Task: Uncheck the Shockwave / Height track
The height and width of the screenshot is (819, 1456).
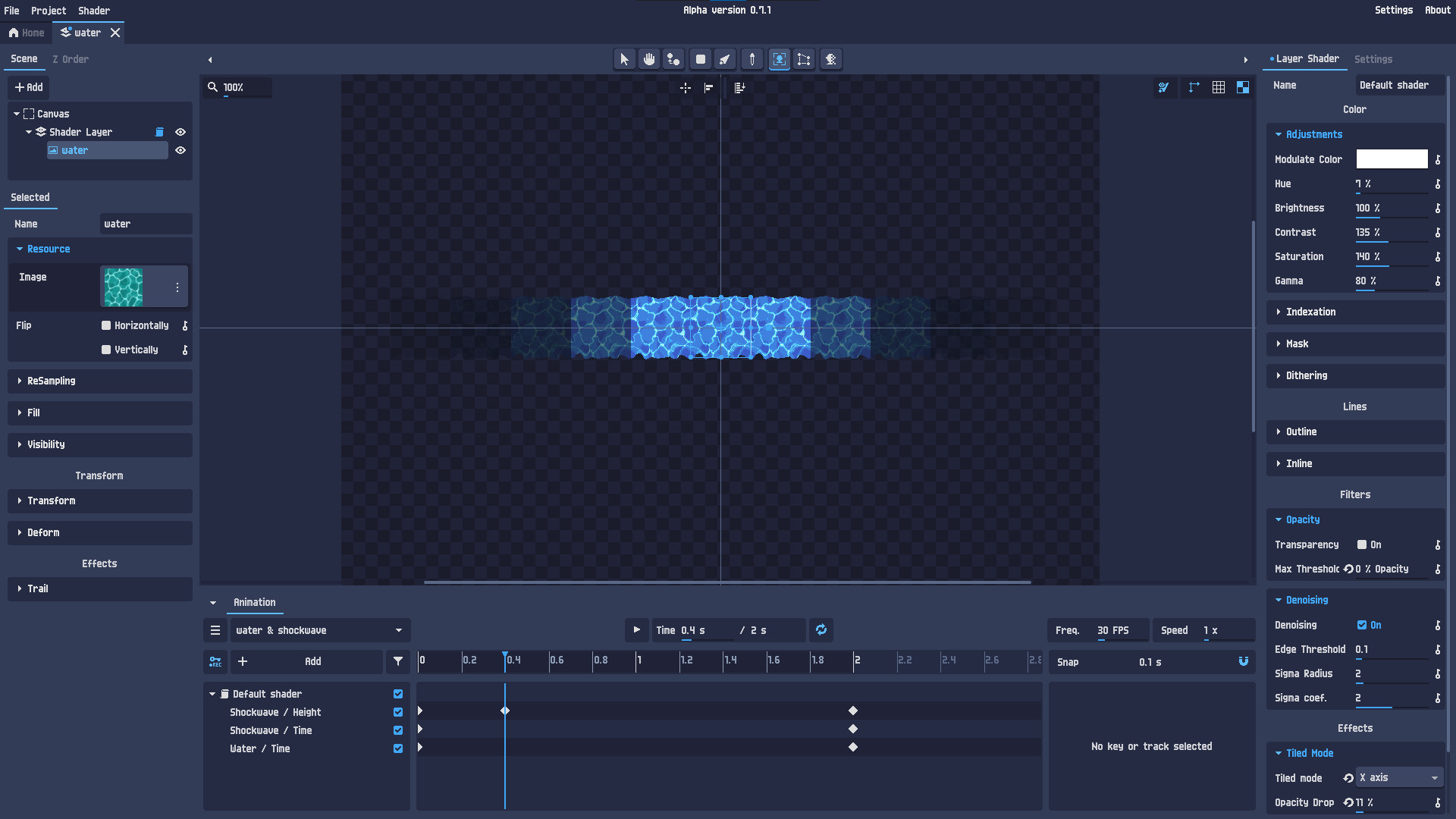Action: coord(397,711)
